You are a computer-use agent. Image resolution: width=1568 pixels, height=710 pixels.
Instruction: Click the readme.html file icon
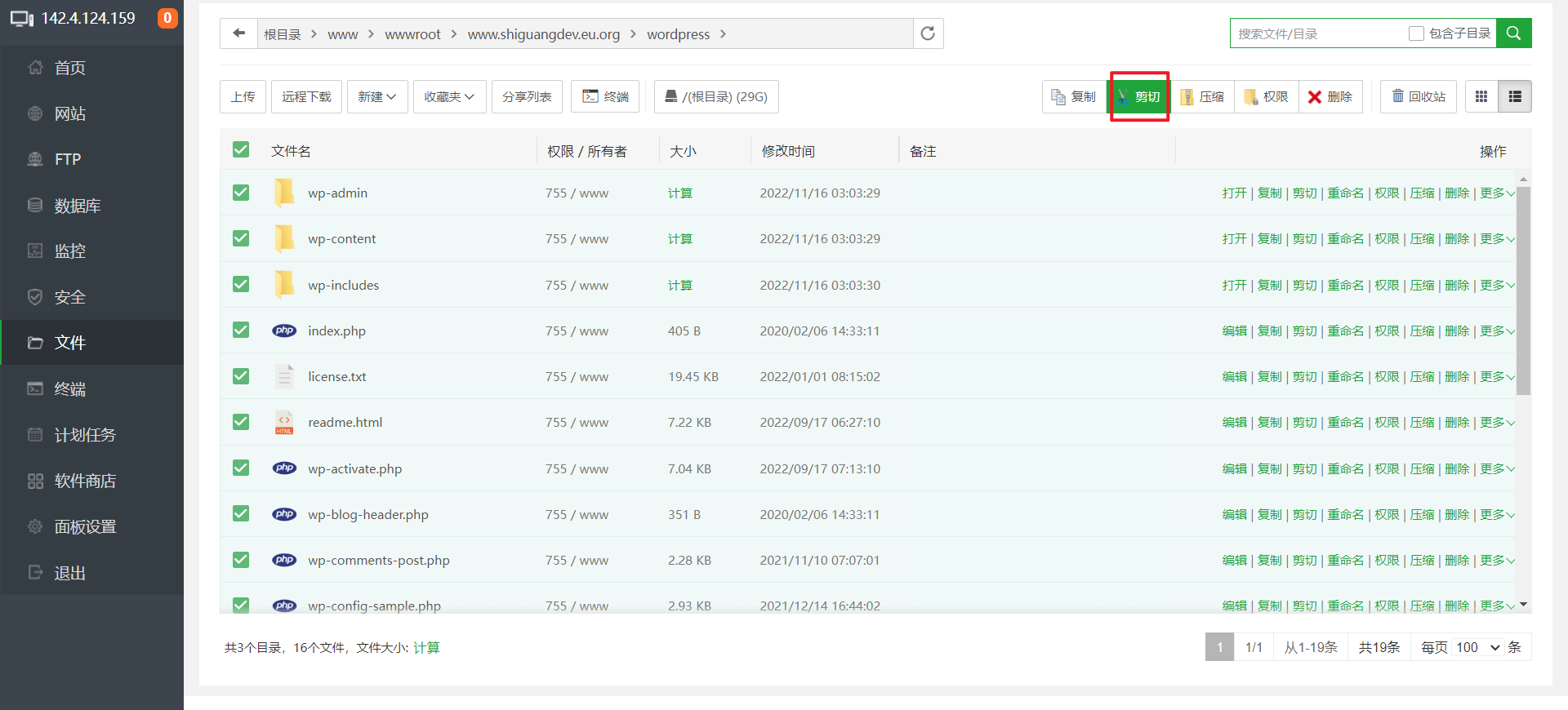click(284, 422)
